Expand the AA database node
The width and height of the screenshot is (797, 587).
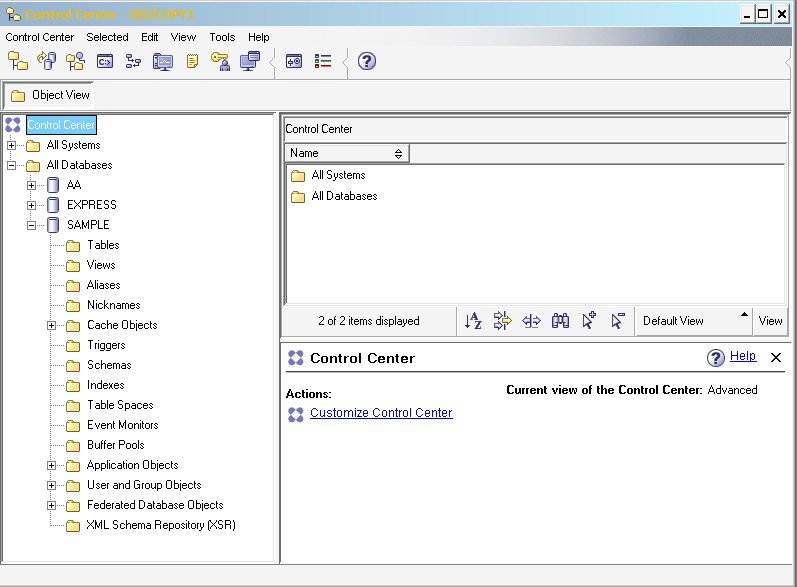[x=32, y=186]
